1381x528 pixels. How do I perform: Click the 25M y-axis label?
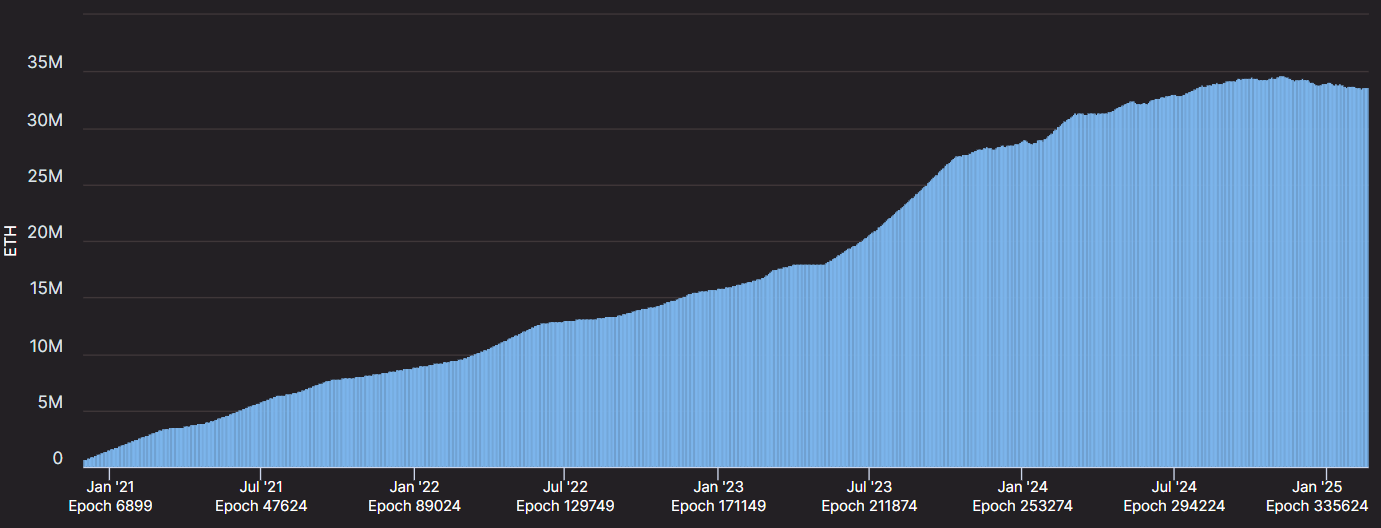click(x=46, y=176)
